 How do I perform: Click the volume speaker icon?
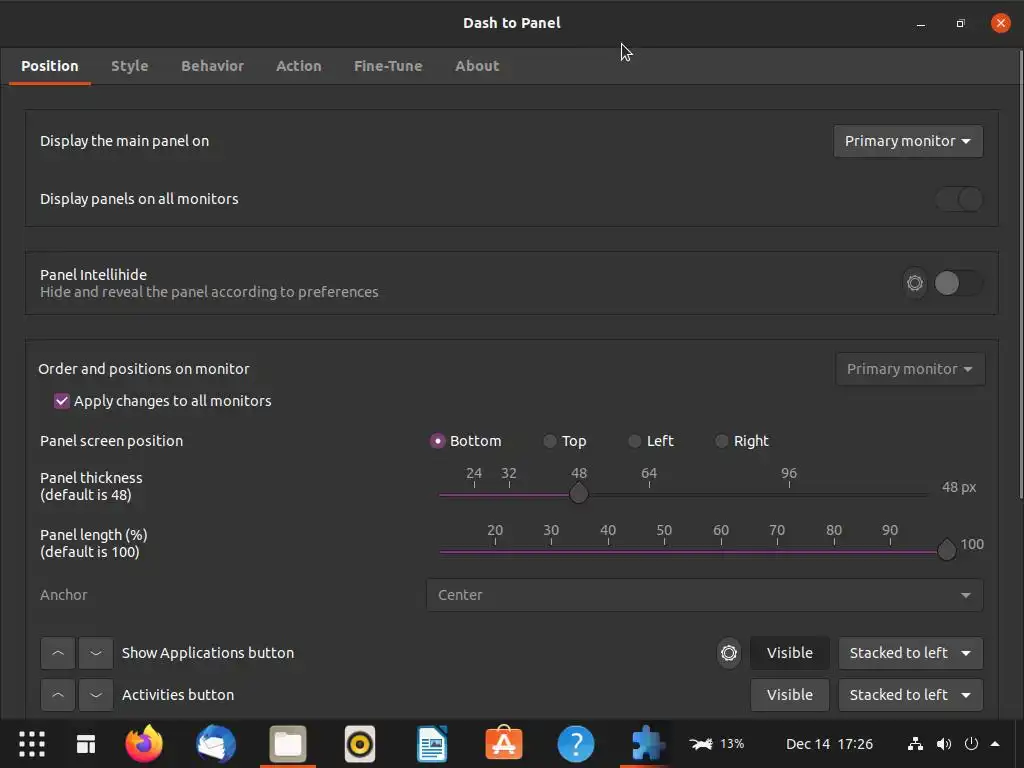tap(944, 744)
